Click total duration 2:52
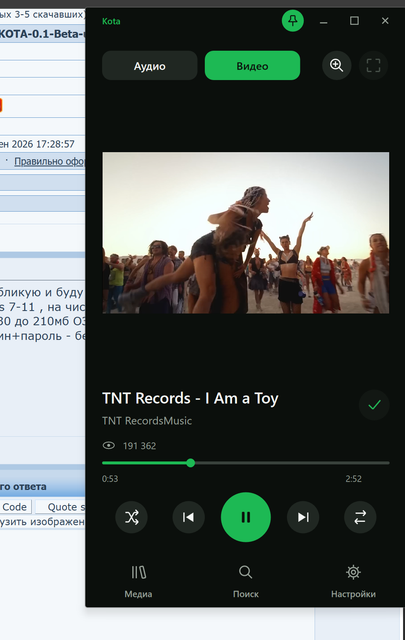The width and height of the screenshot is (405, 640). coord(354,479)
